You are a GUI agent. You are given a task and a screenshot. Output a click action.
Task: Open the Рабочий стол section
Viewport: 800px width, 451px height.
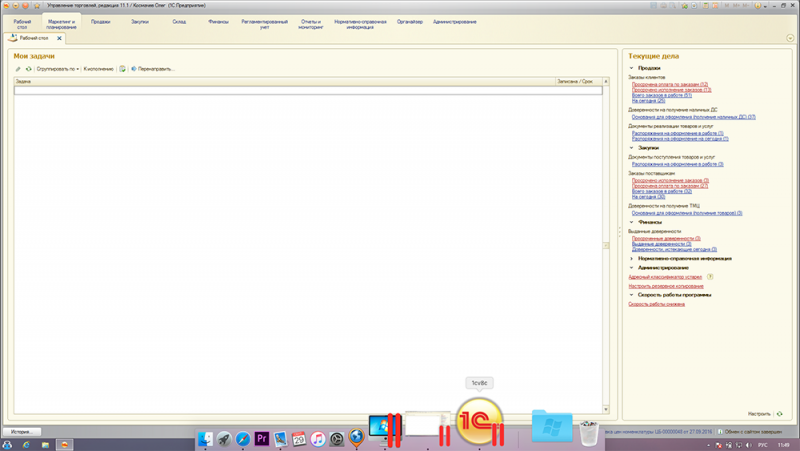click(22, 24)
